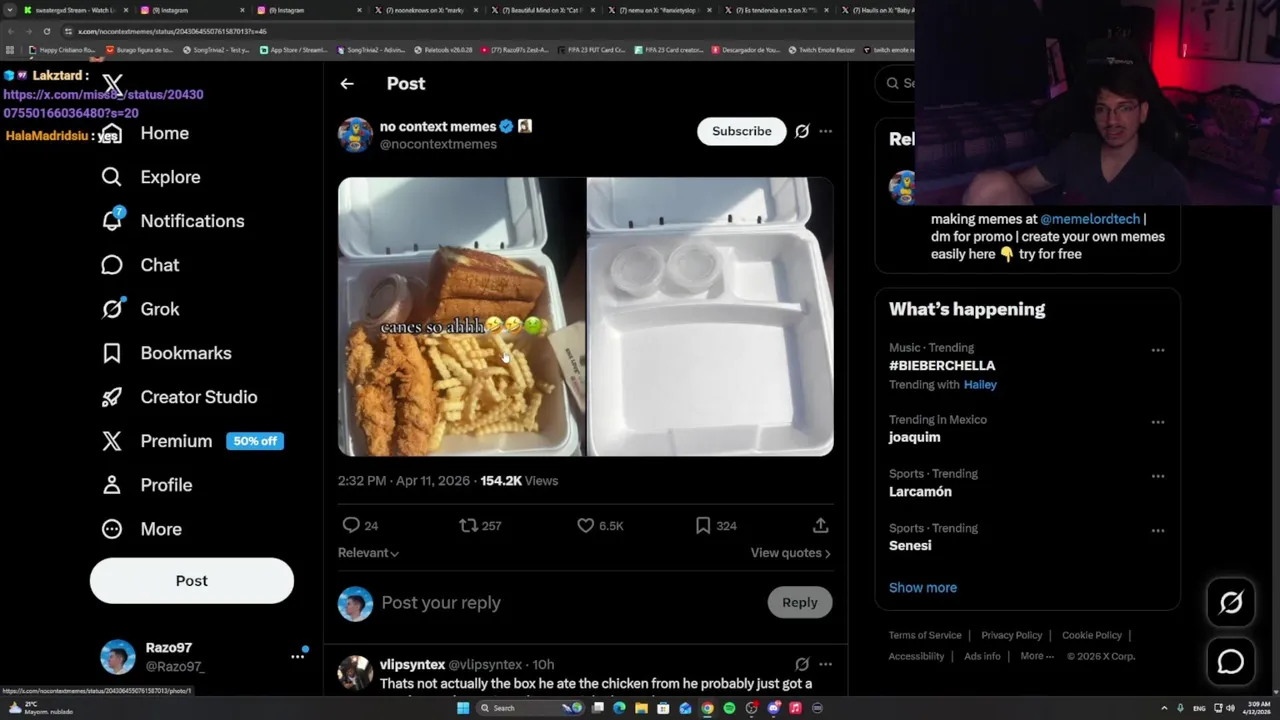Open more options for #BIEBERCHELLA trend
The height and width of the screenshot is (720, 1280).
[x=1158, y=350]
